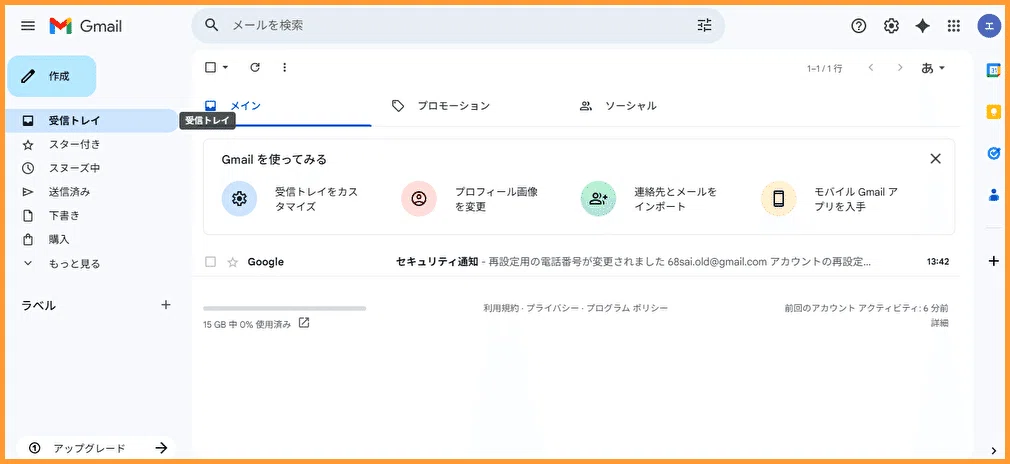Select 受信トレイ in the sidebar
Image resolution: width=1010 pixels, height=464 pixels.
click(x=92, y=121)
